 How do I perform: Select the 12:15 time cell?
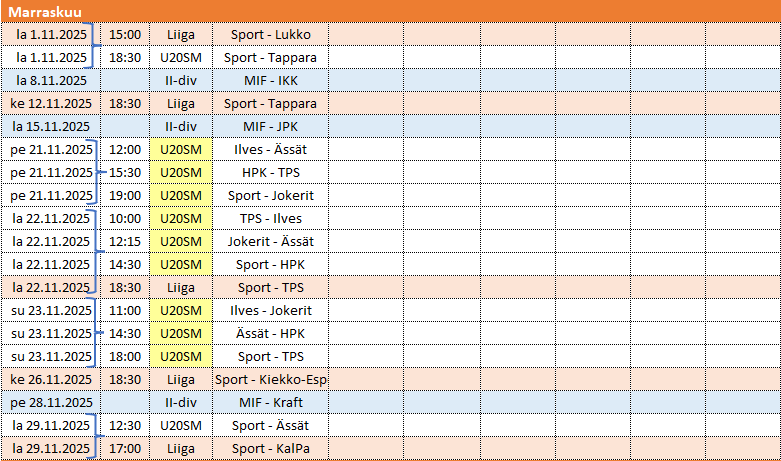tap(125, 241)
